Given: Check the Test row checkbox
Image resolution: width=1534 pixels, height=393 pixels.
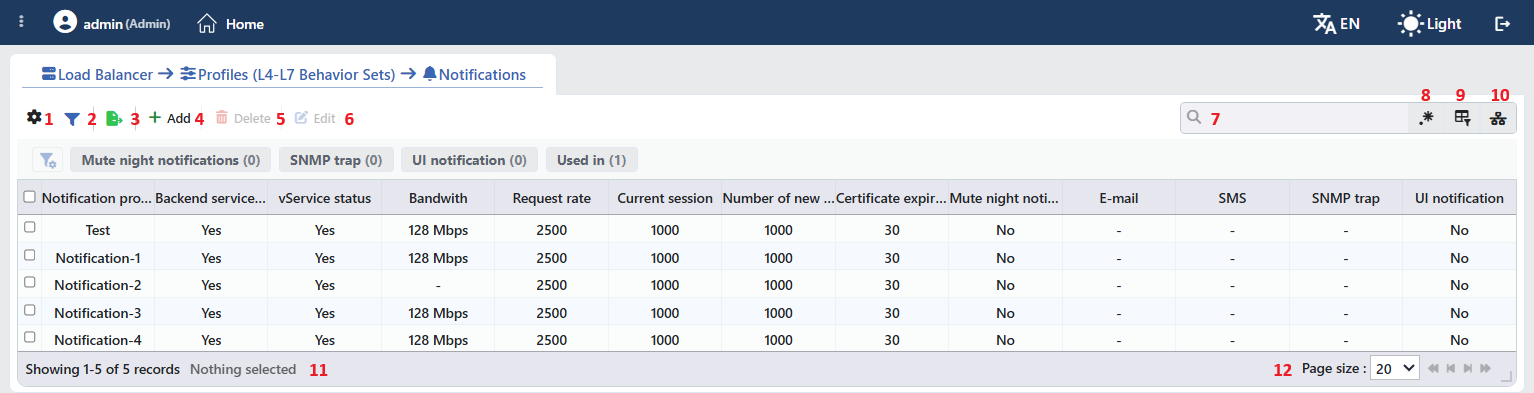Looking at the screenshot, I should coord(29,228).
